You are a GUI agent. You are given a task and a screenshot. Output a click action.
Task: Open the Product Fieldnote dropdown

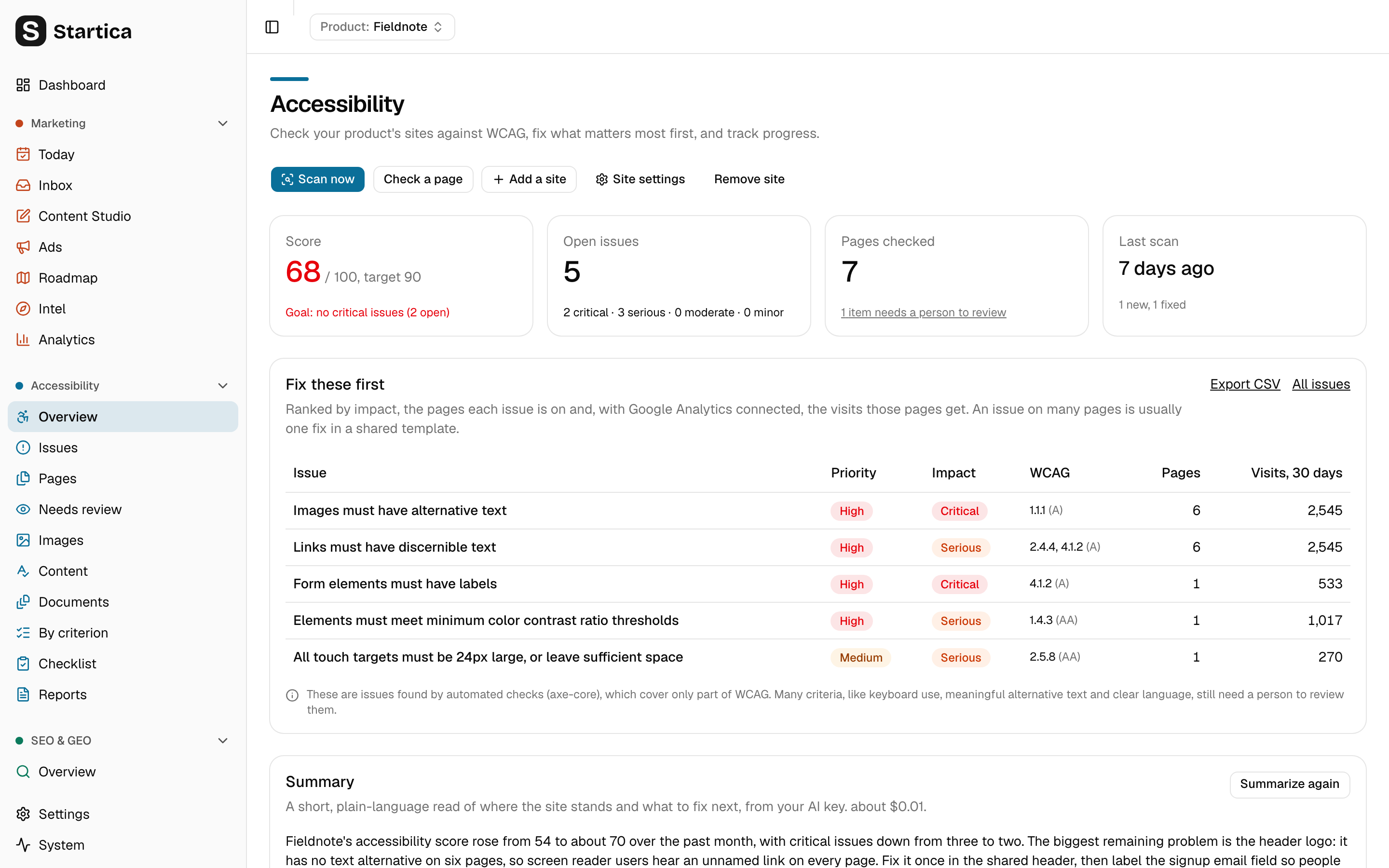(382, 27)
